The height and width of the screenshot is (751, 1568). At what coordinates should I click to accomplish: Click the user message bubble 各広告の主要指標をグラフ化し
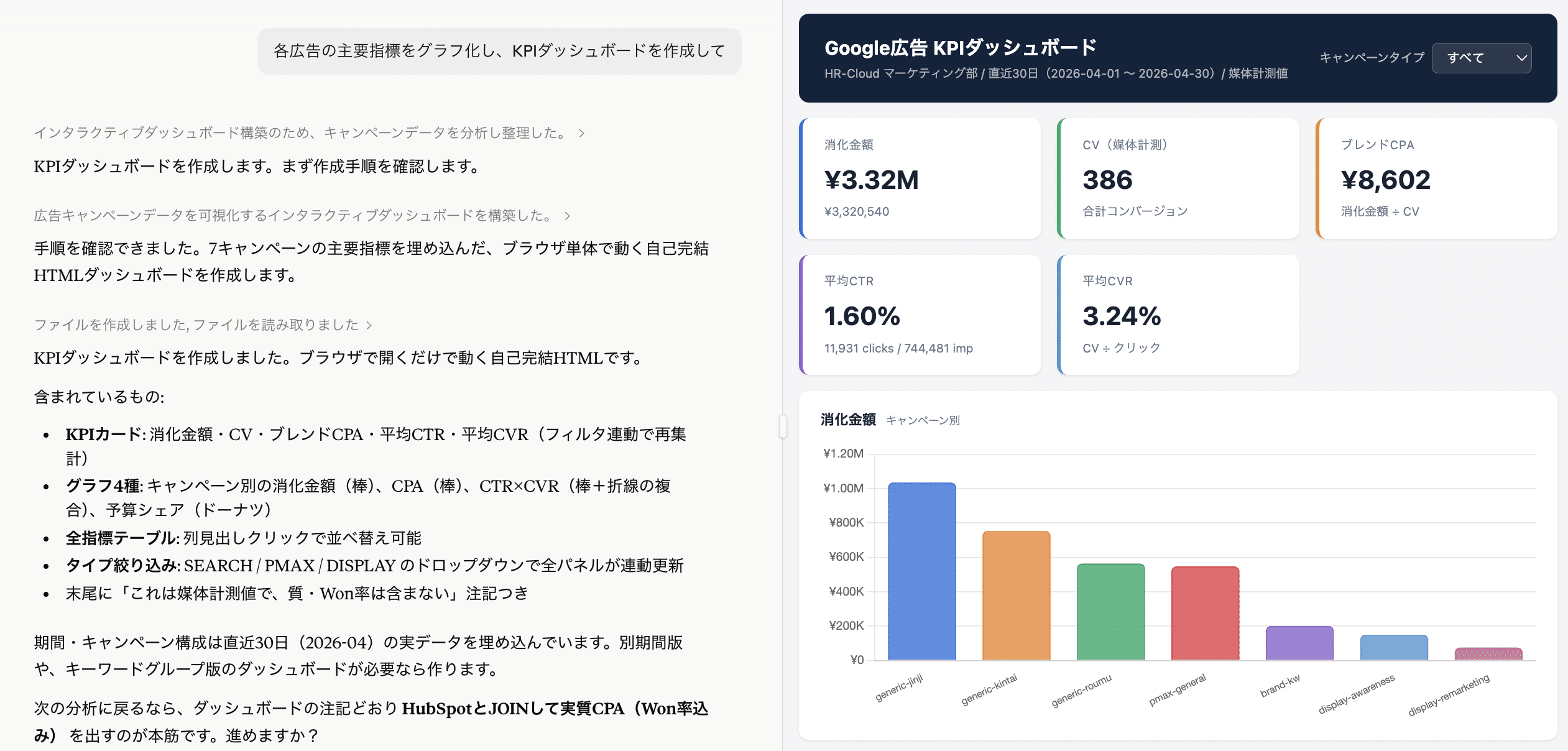[x=499, y=51]
